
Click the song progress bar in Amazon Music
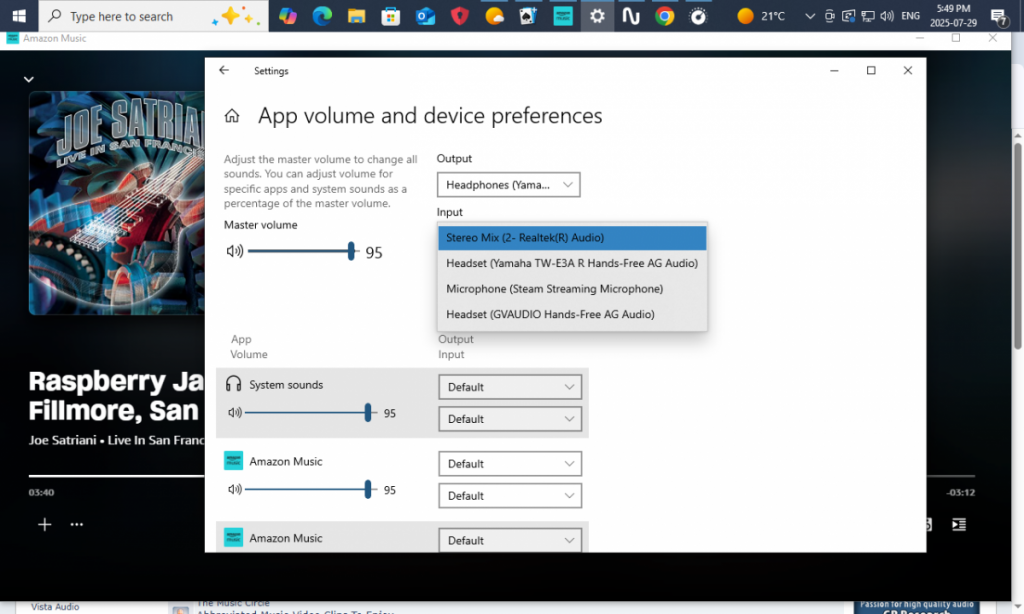(116, 476)
